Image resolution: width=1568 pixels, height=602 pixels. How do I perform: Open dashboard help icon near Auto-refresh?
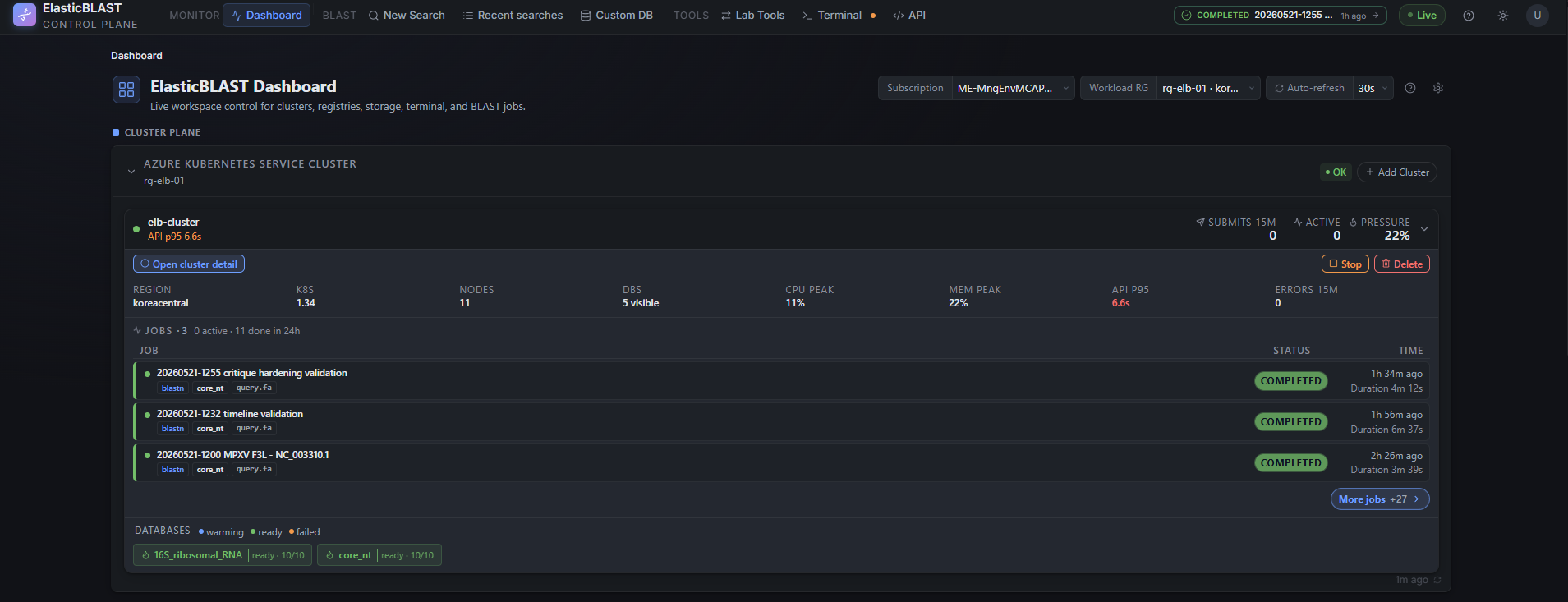(x=1410, y=88)
